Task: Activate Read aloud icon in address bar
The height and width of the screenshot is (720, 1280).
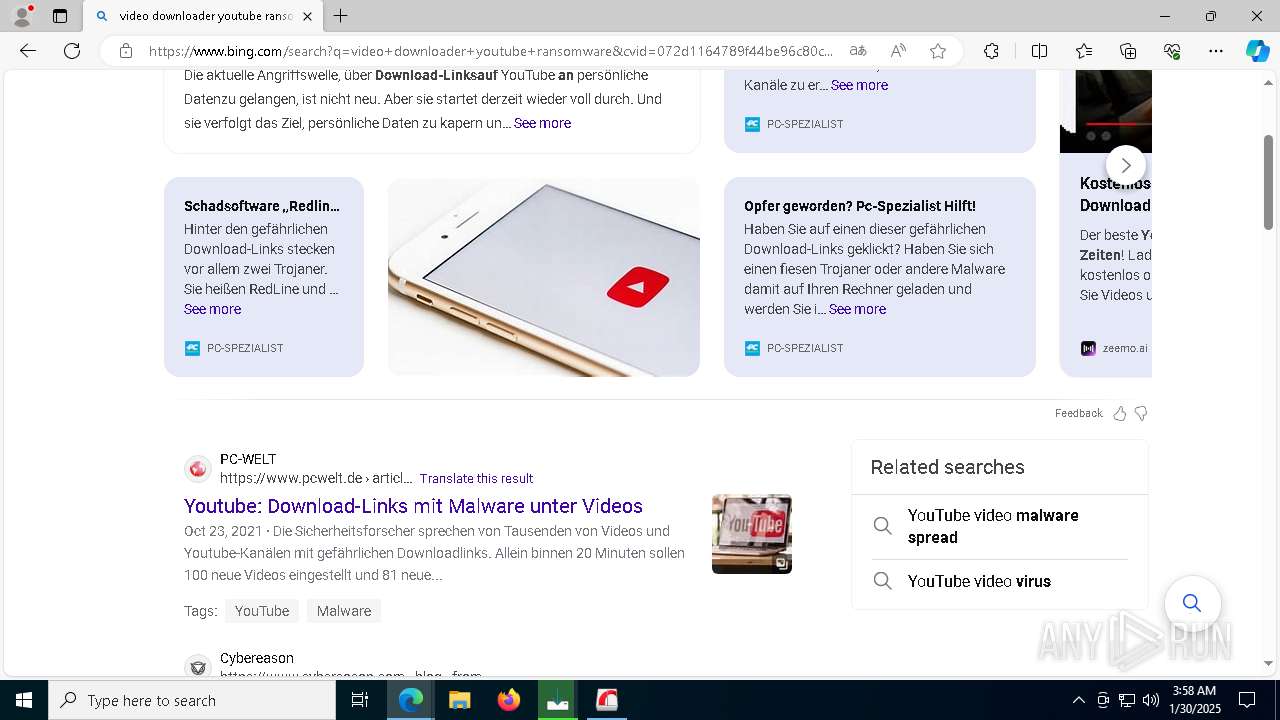Action: click(898, 51)
